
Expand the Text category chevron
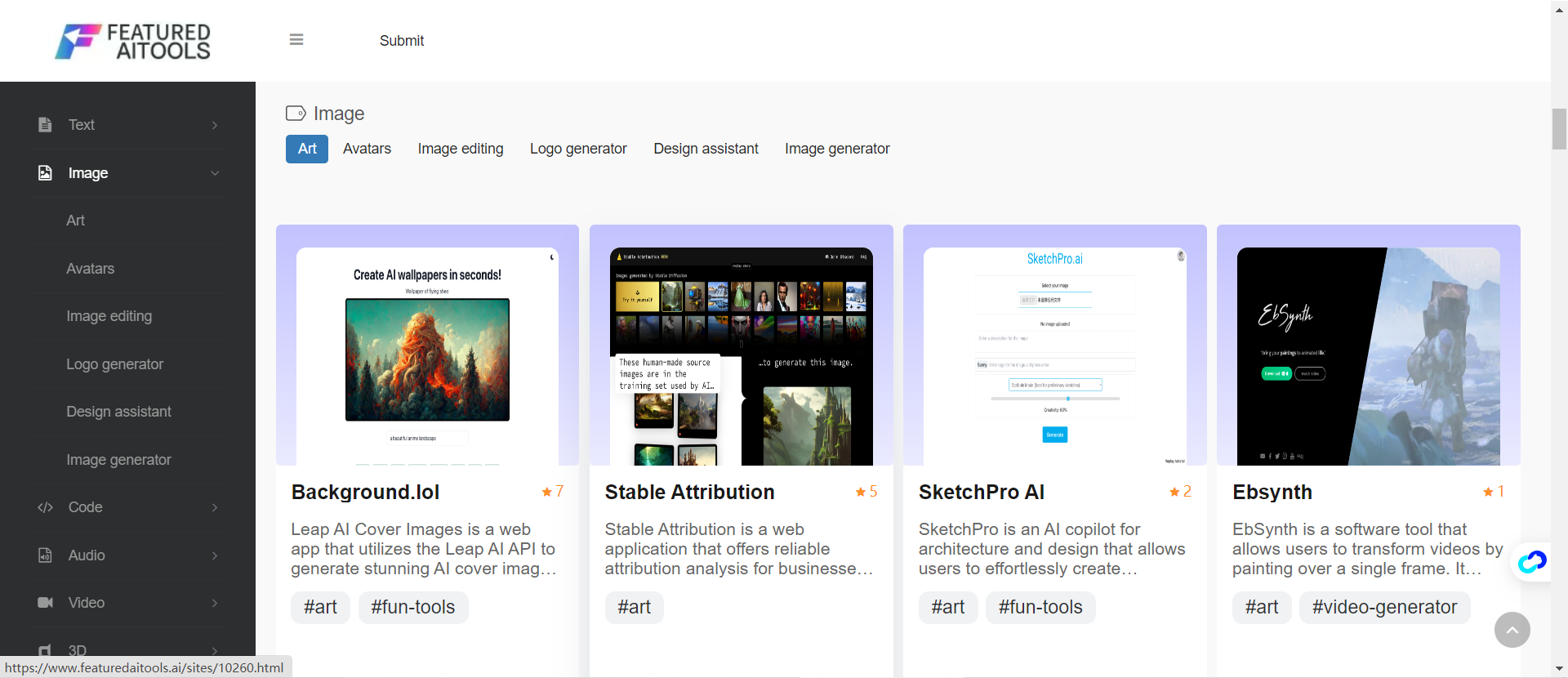215,125
